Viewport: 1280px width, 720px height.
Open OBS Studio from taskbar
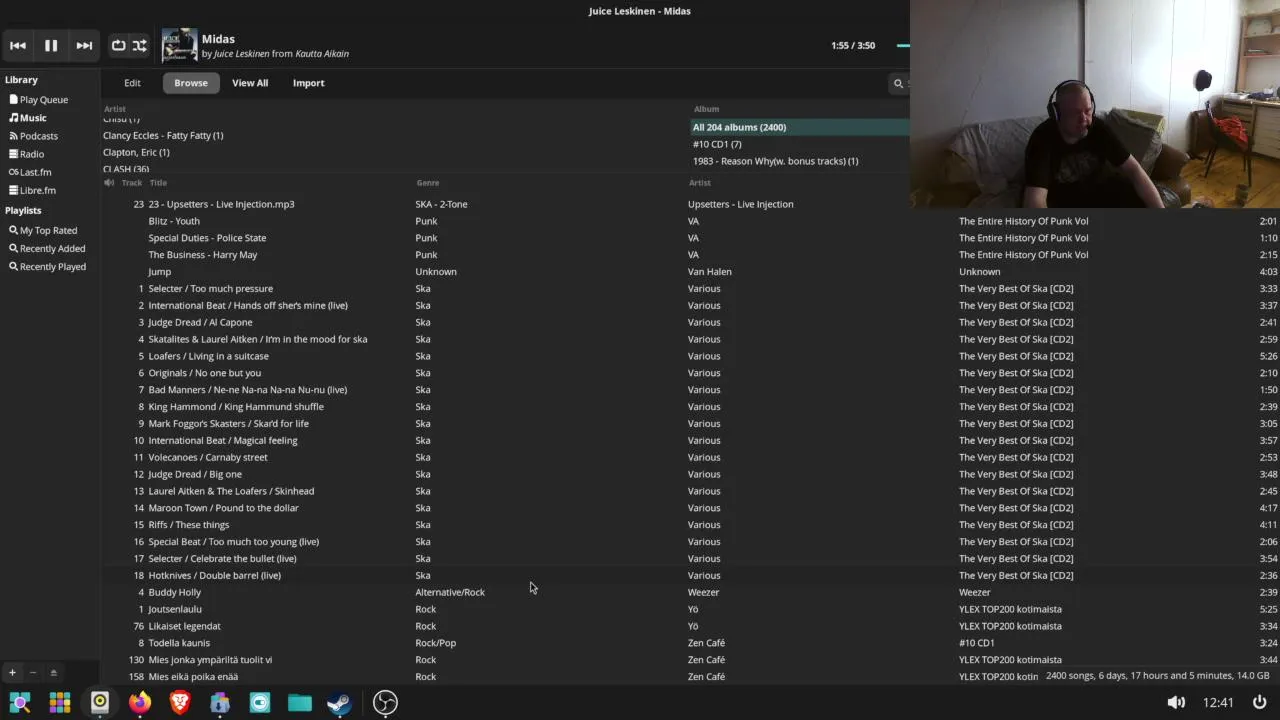coord(385,703)
